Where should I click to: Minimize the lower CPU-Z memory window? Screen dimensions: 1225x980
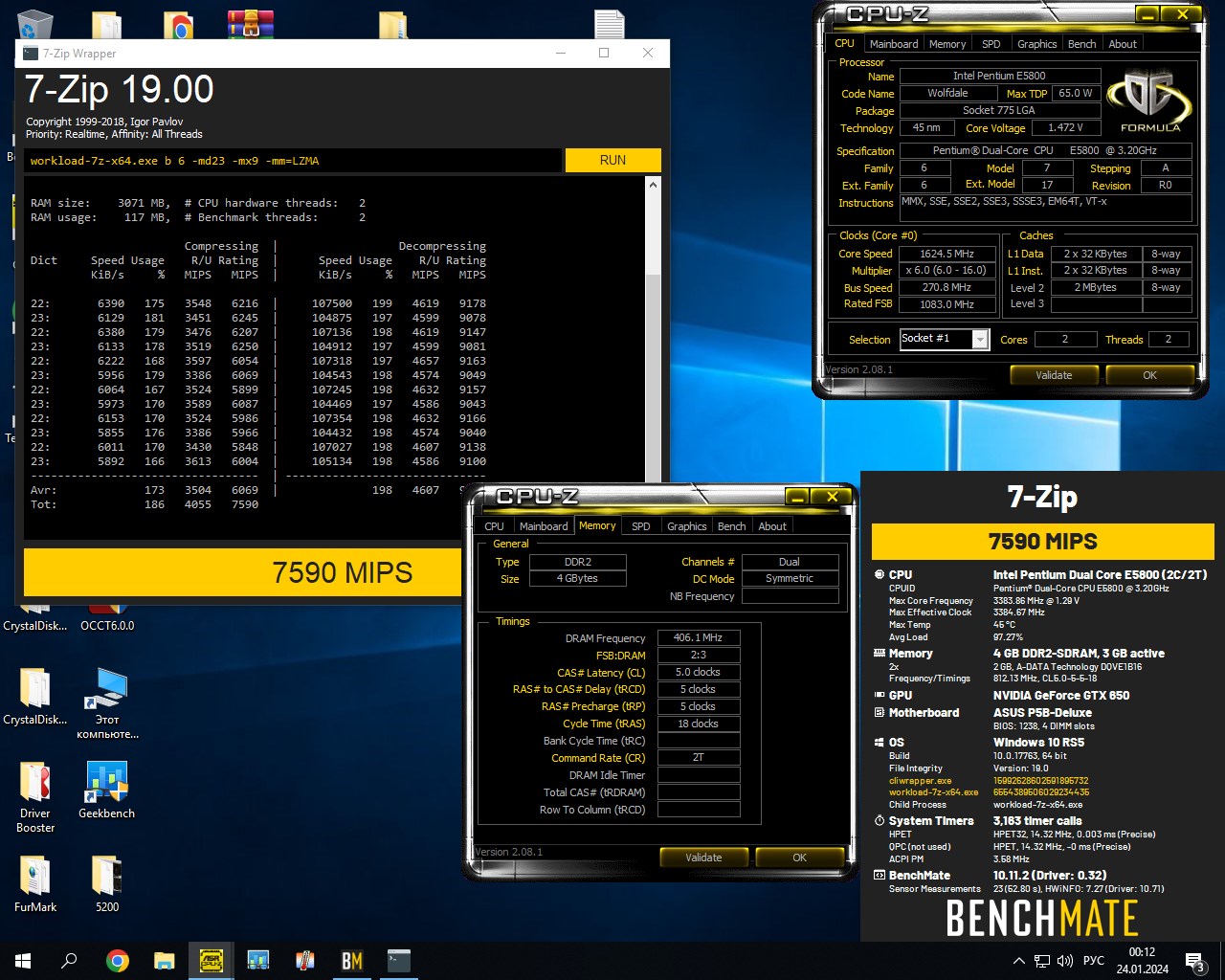(798, 497)
